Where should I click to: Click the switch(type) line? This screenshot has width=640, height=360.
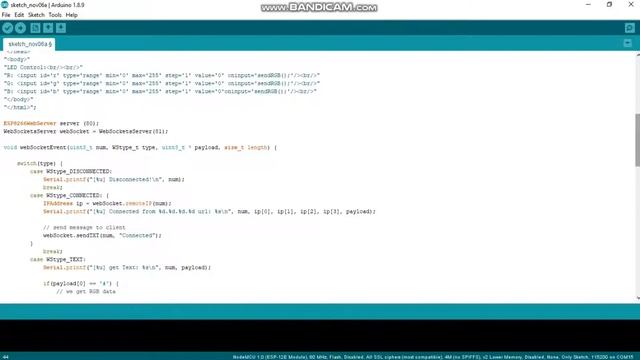click(40, 163)
